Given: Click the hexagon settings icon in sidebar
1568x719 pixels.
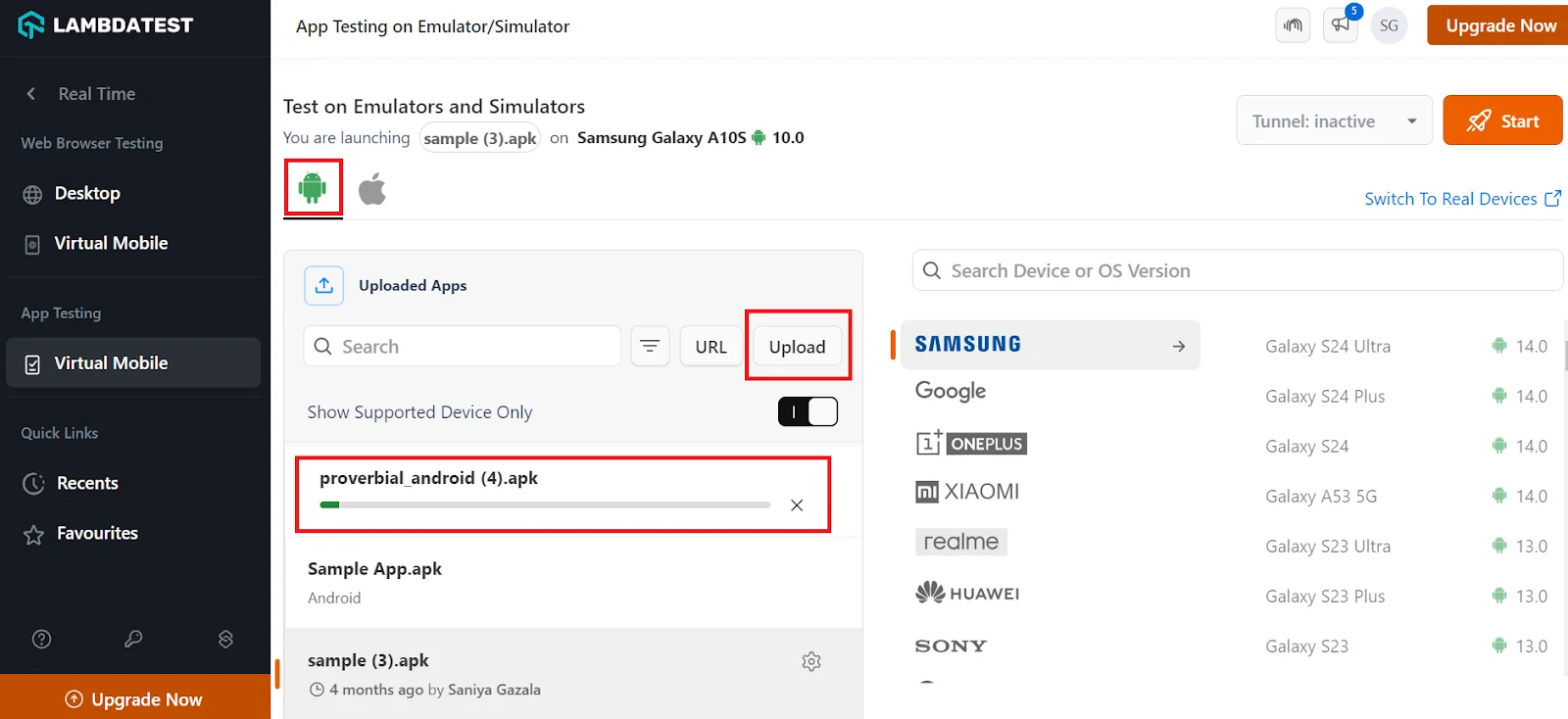Looking at the screenshot, I should pos(225,640).
